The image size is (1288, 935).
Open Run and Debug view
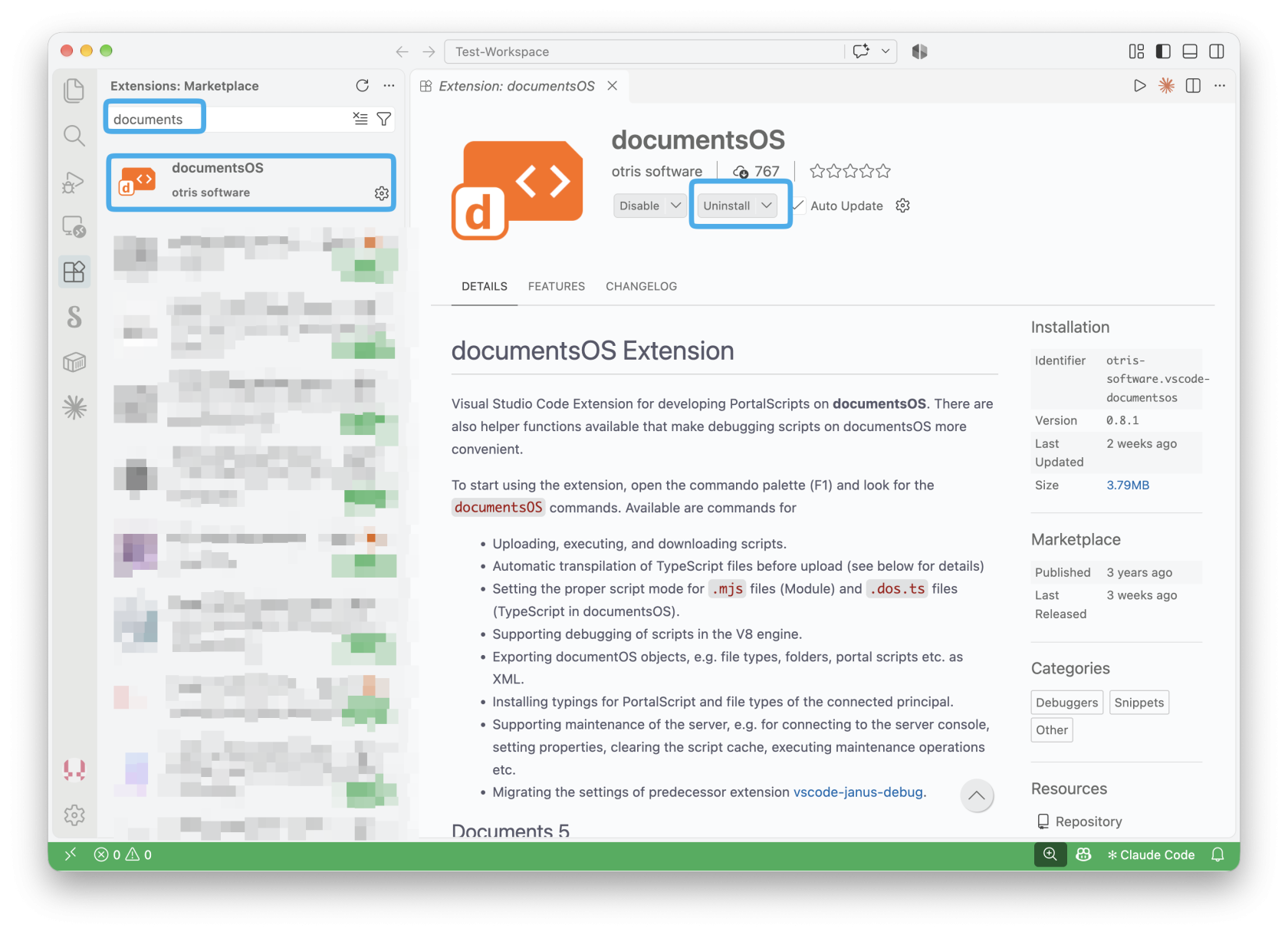point(74,182)
